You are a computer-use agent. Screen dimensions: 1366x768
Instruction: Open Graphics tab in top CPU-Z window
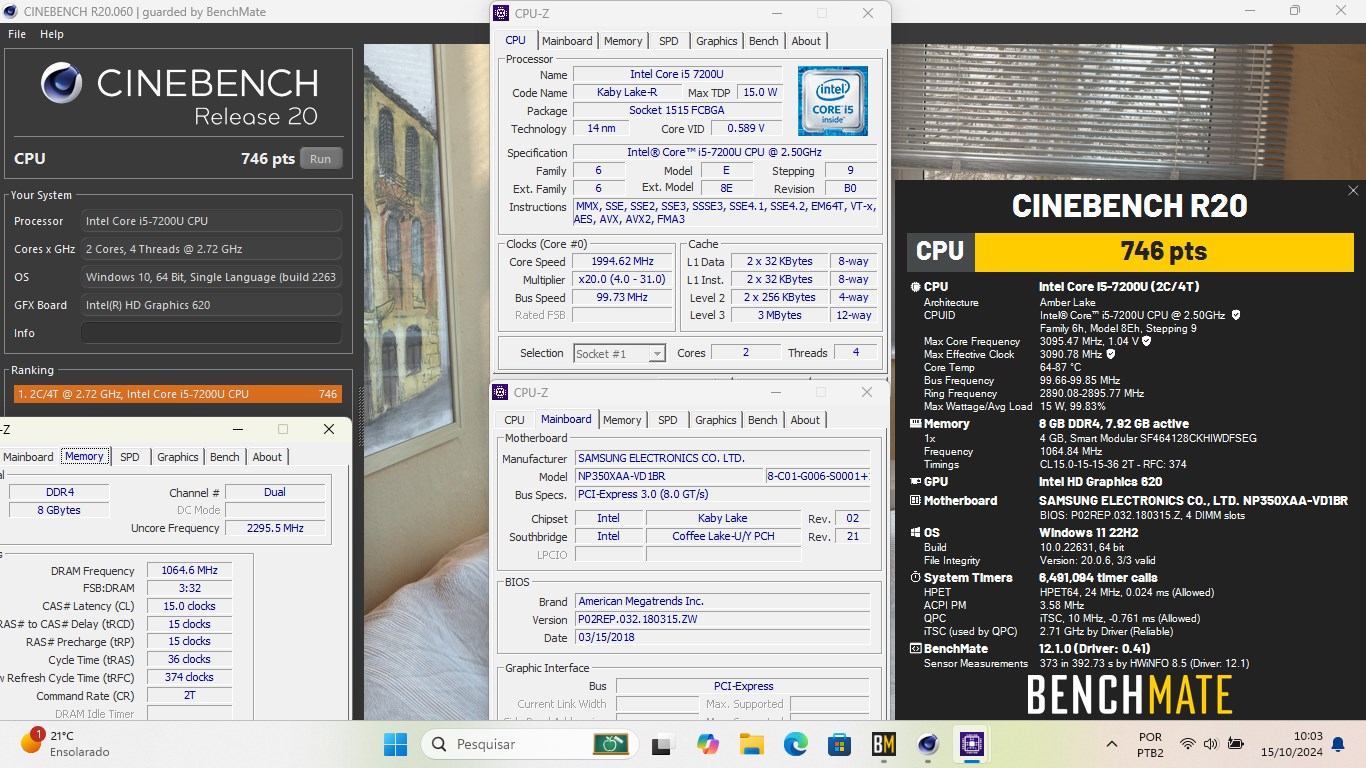[x=717, y=41]
